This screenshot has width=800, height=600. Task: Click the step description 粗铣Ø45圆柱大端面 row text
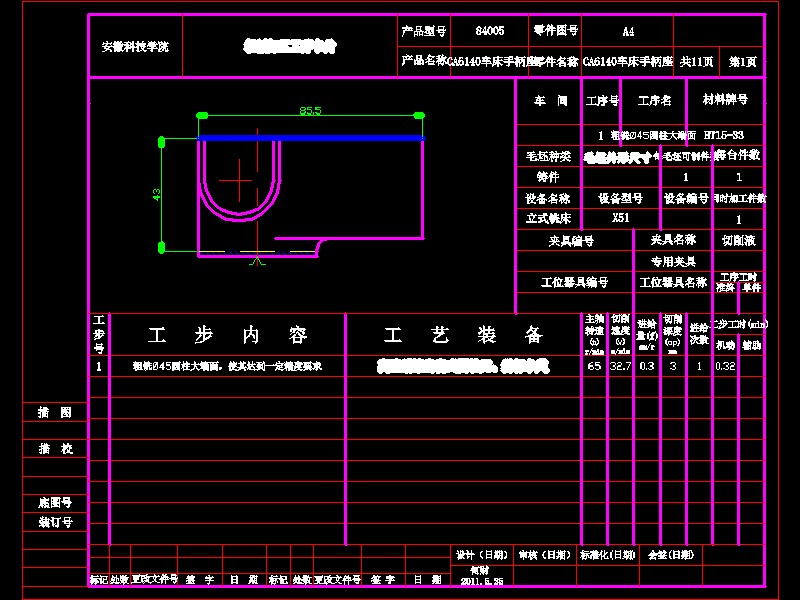click(x=228, y=366)
